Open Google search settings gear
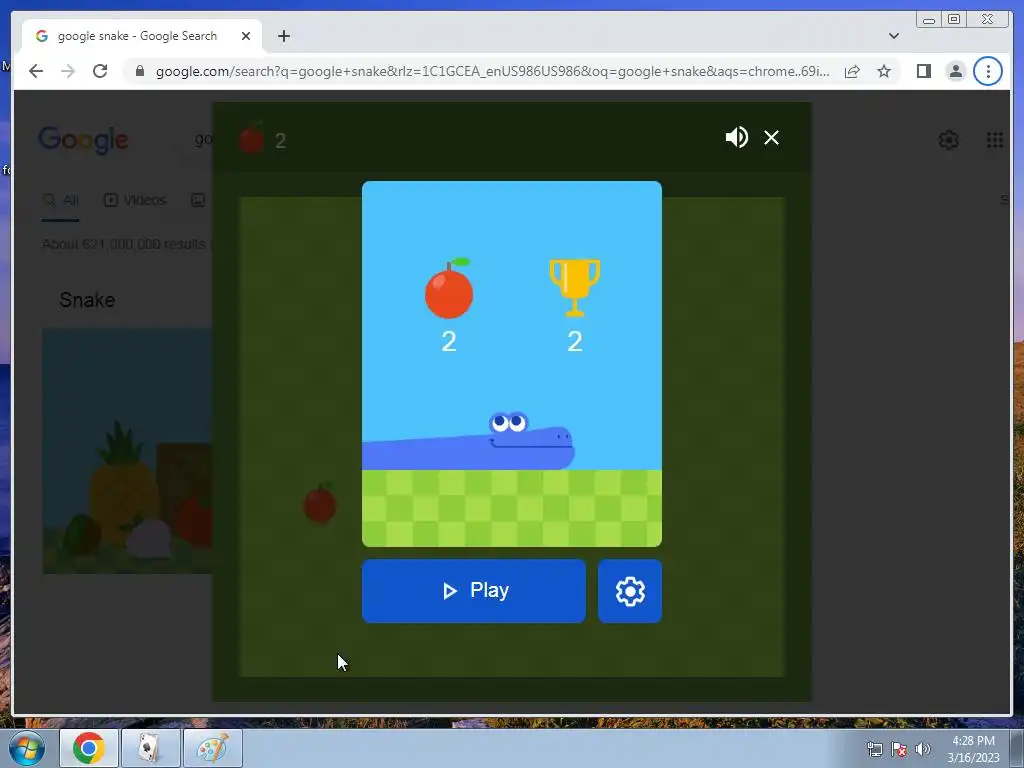This screenshot has height=768, width=1024. pyautogui.click(x=948, y=140)
